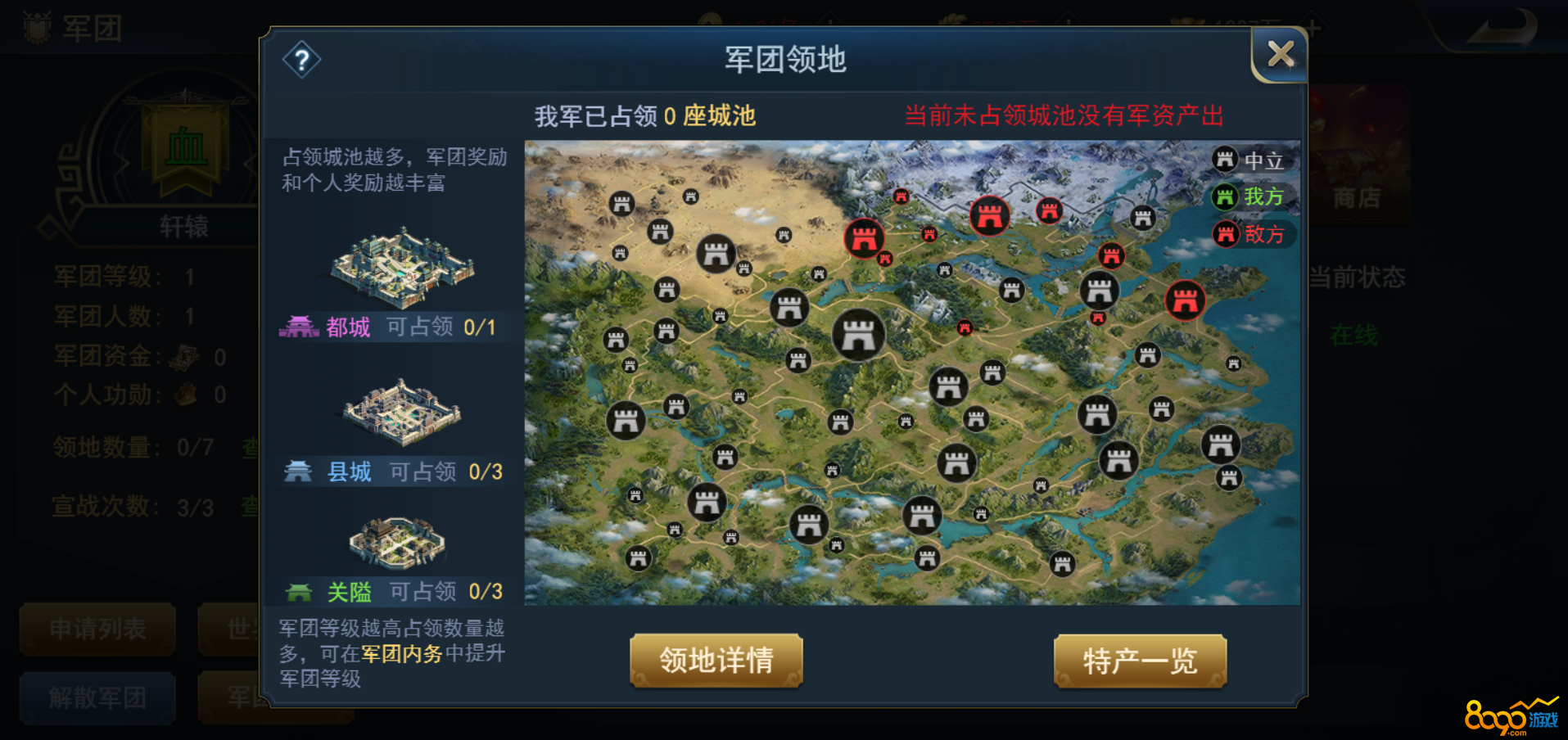Click the 中立 neutral legend icon
1568x740 pixels.
click(x=1225, y=159)
